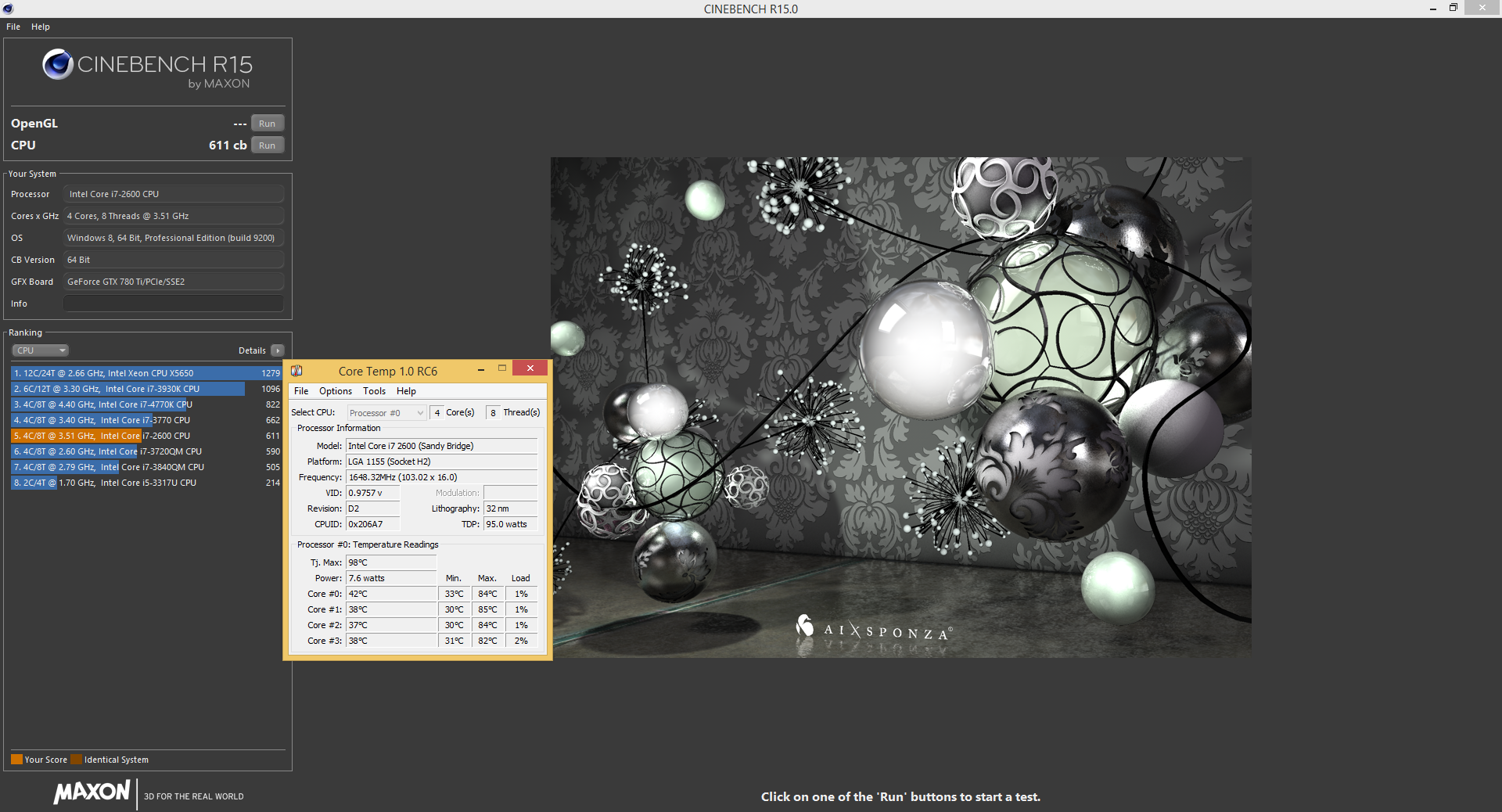
Task: Click the Core Temp Model field
Action: pos(442,446)
